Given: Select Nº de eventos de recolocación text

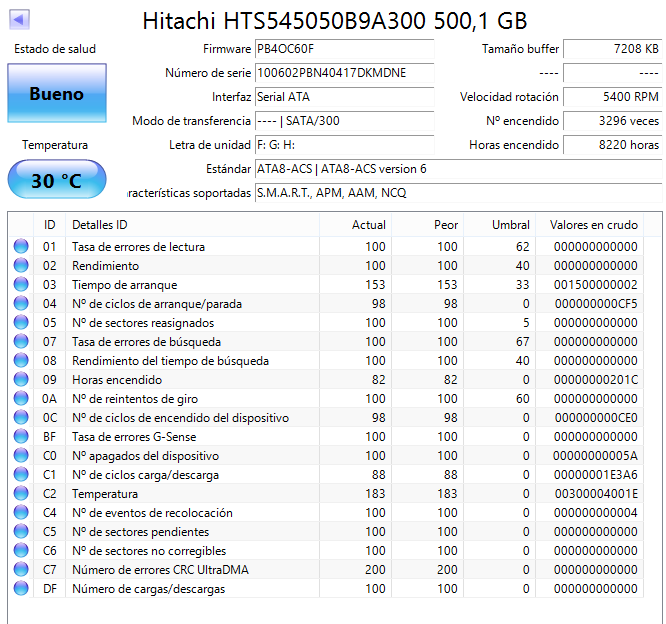Looking at the screenshot, I should click(152, 513).
